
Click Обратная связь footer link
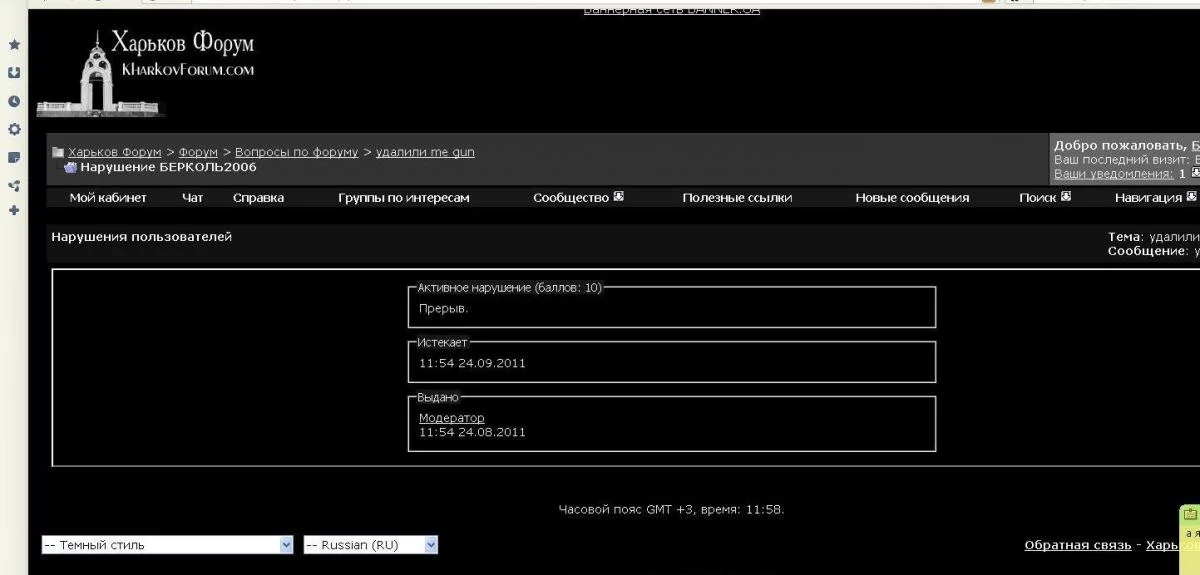pyautogui.click(x=1078, y=545)
